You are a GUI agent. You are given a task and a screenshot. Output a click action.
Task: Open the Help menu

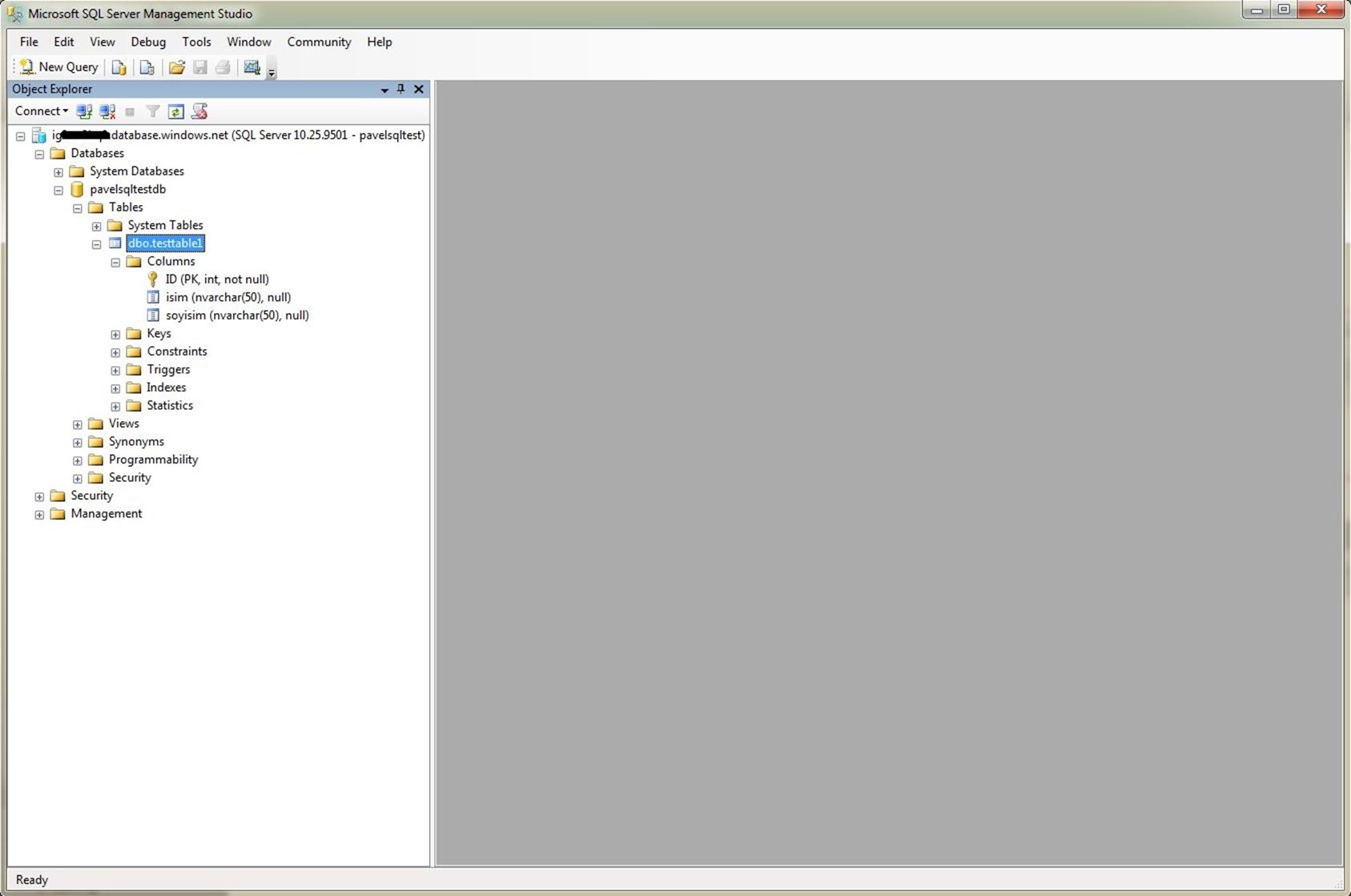(380, 42)
